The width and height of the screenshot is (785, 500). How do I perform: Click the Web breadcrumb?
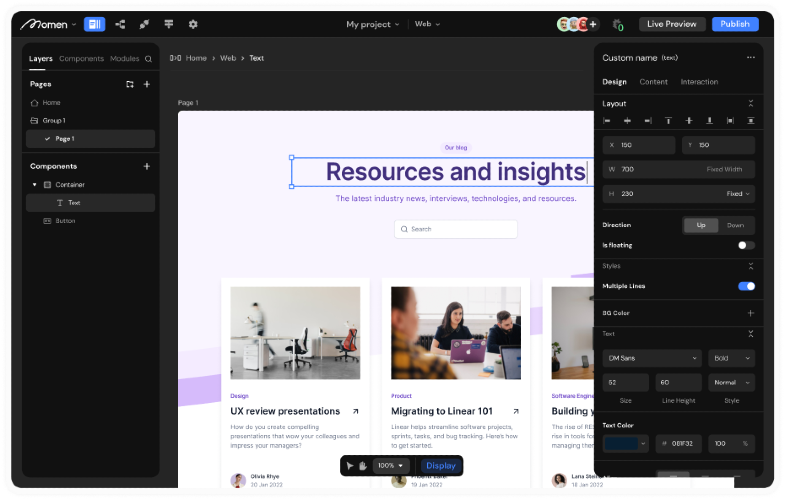point(228,58)
